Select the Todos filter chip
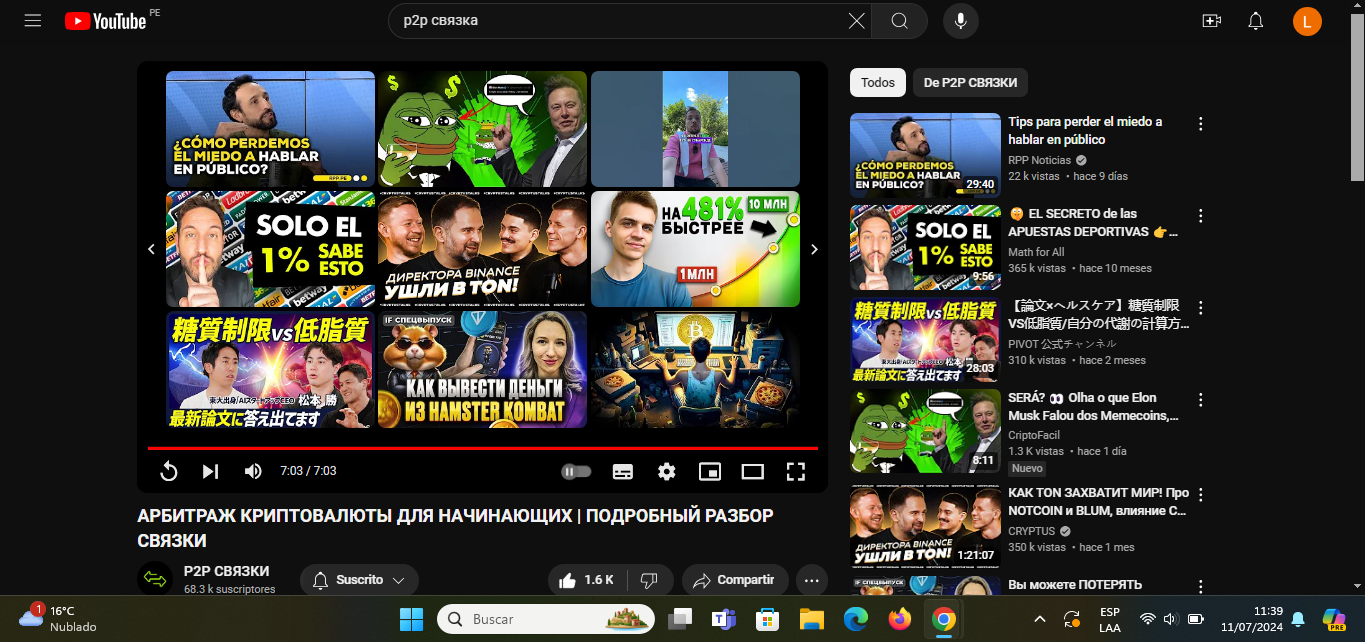 (x=878, y=82)
